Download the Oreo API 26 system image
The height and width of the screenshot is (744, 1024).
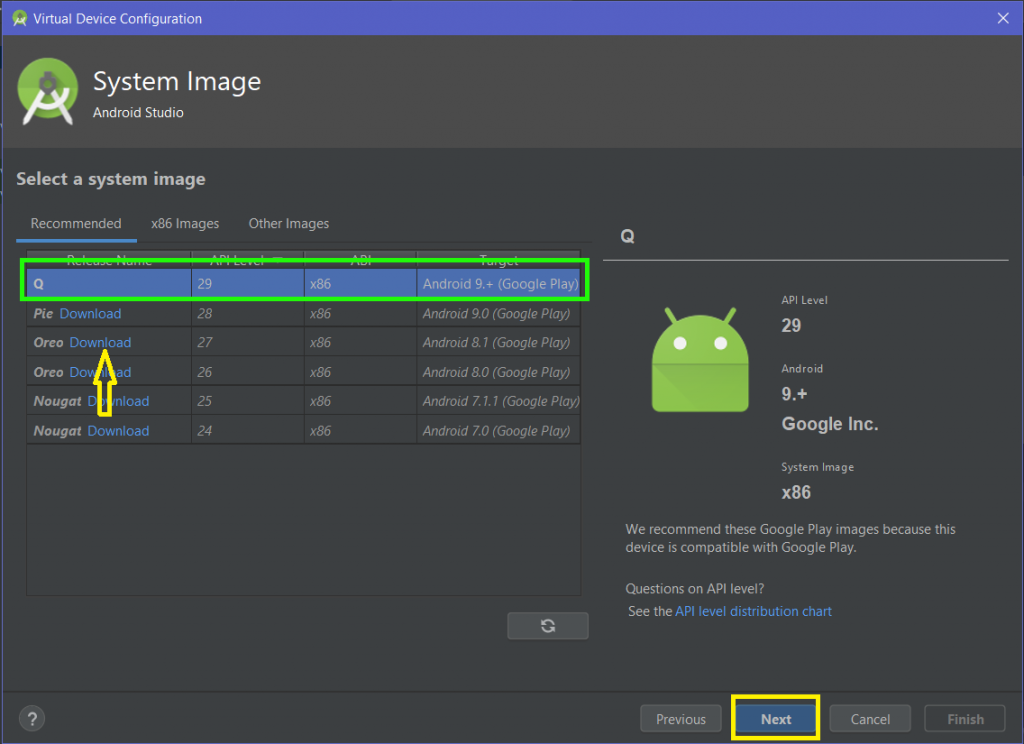click(x=100, y=371)
